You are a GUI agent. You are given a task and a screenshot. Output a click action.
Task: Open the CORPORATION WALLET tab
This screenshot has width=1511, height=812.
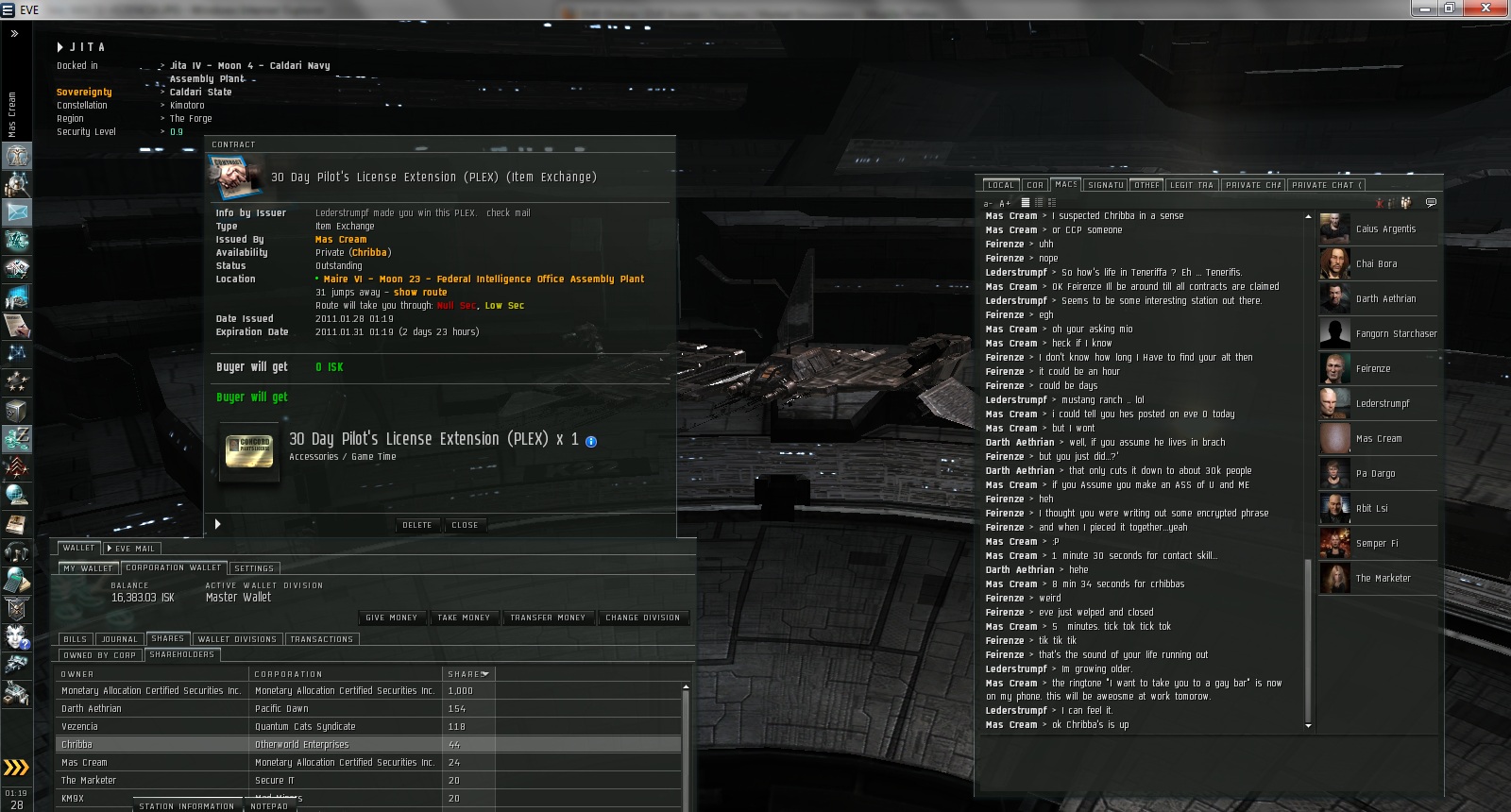click(174, 567)
